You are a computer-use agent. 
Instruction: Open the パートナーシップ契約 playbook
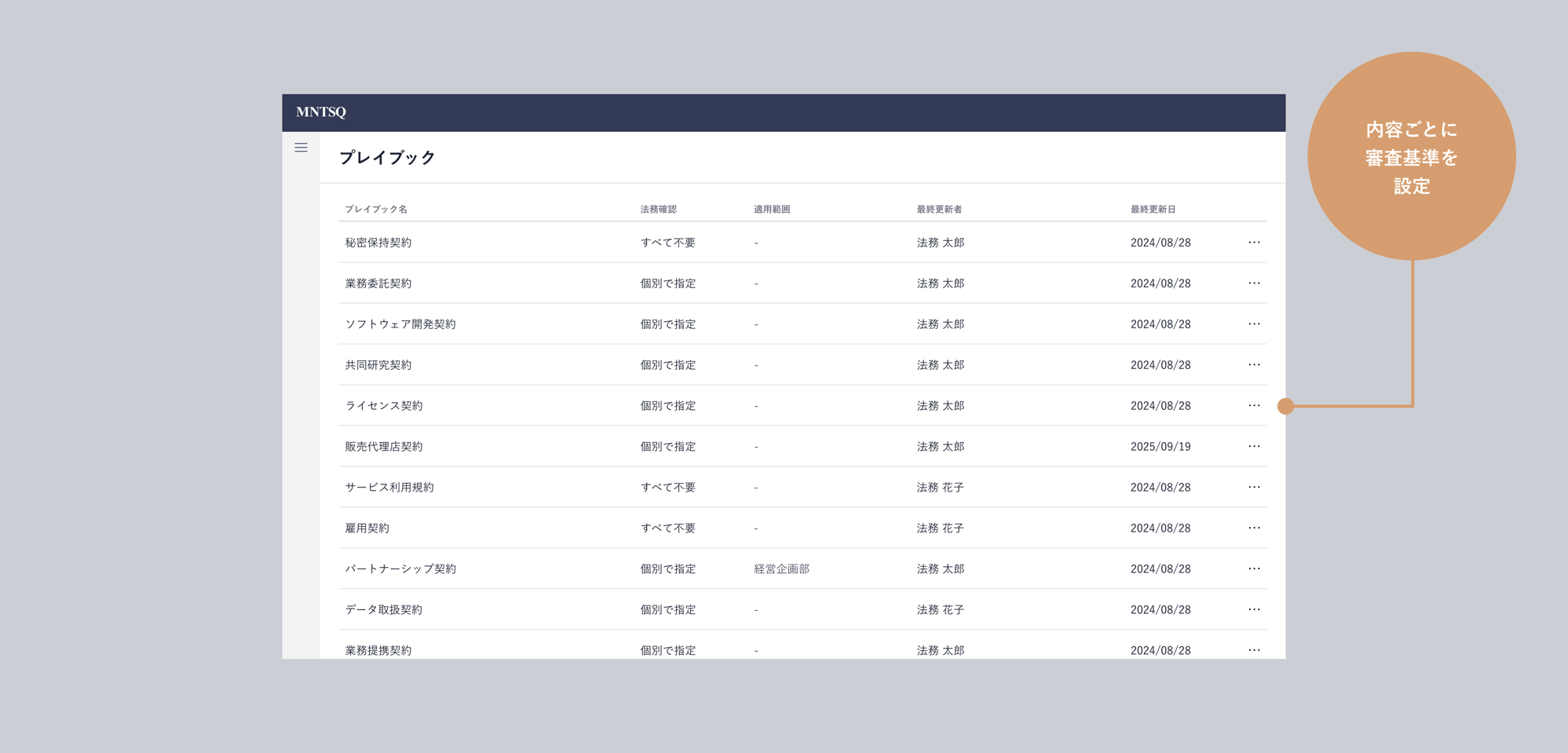(x=400, y=569)
